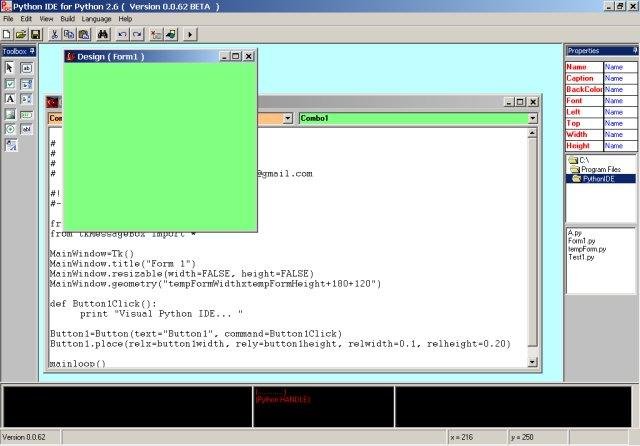640x446 pixels.
Task: Select A.py in the file list
Action: point(575,233)
